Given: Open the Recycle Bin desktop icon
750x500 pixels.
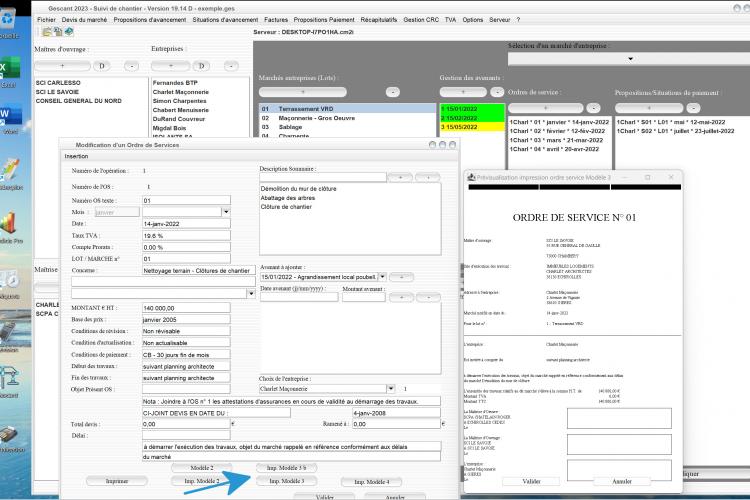Looking at the screenshot, I should [x=8, y=19].
